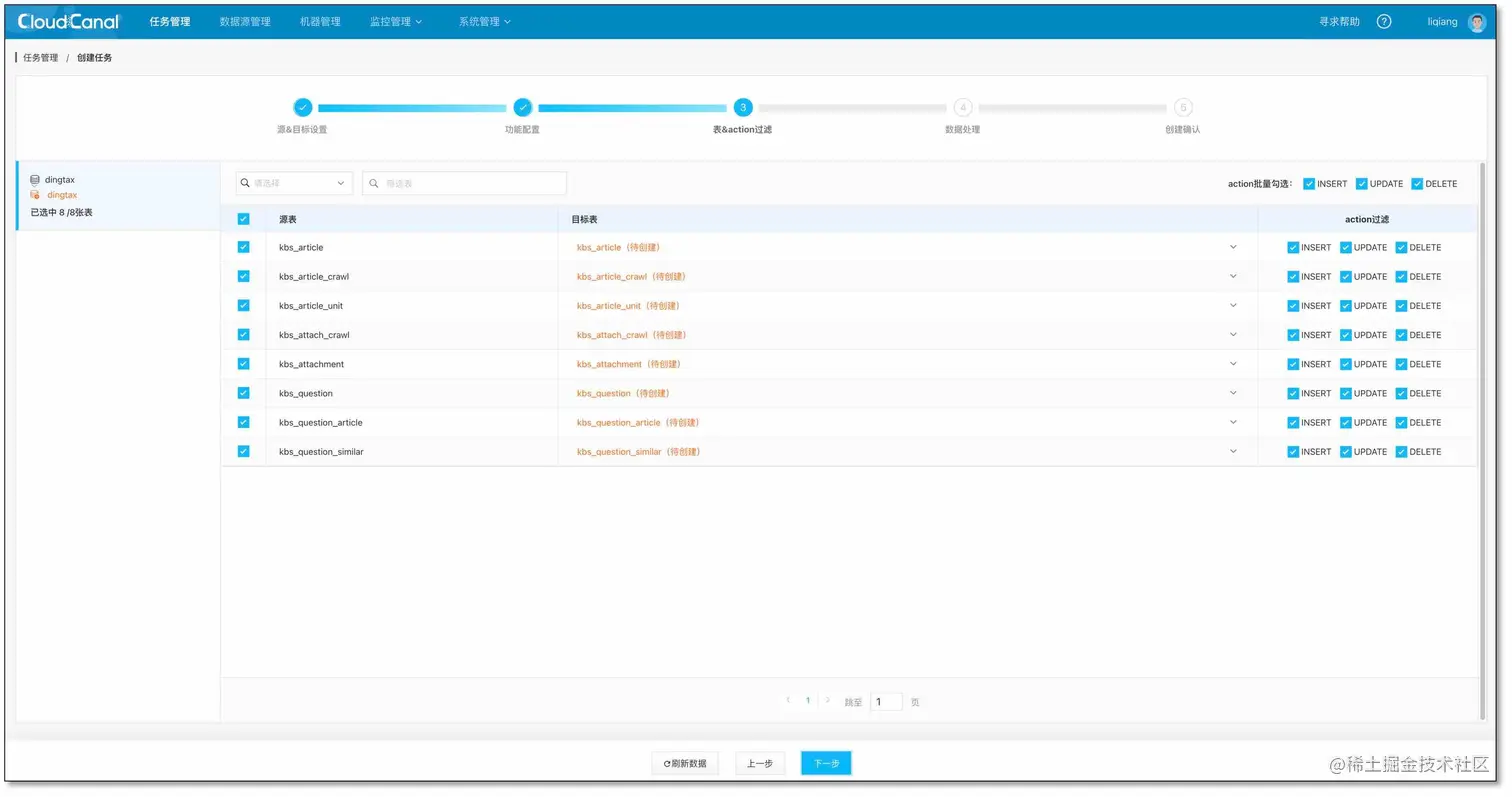This screenshot has width=1512, height=797.
Task: Click the 刷新数据 button
Action: 685,763
